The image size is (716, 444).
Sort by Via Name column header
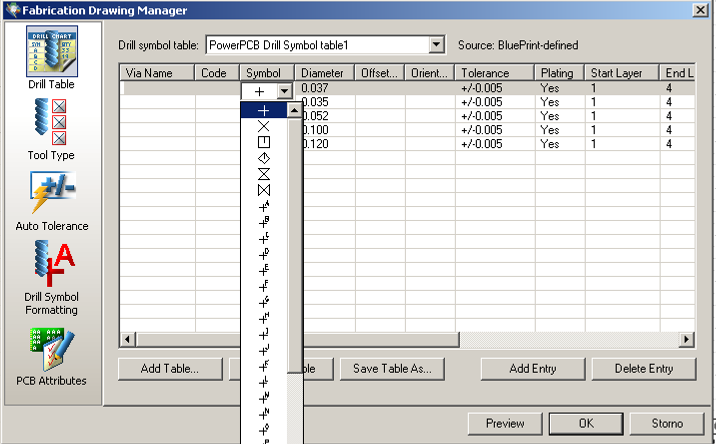[158, 73]
